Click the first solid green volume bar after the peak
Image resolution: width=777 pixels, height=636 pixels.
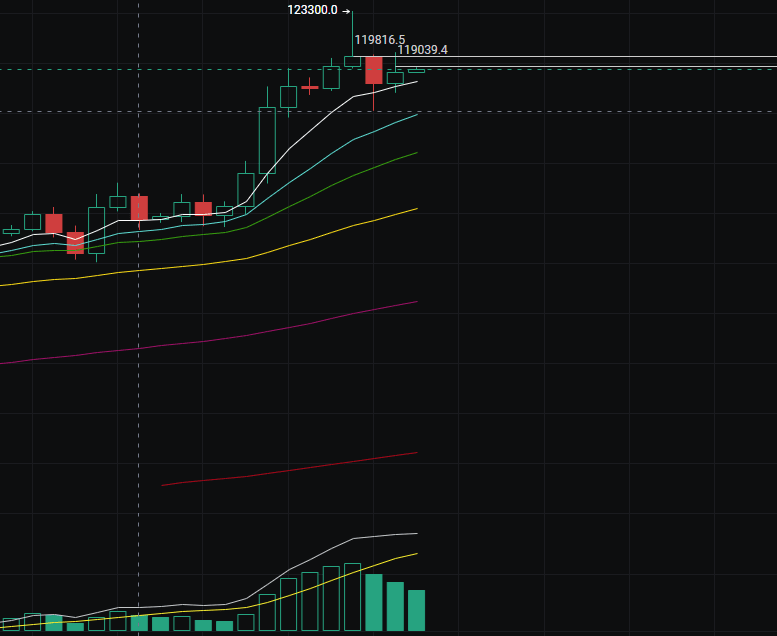click(374, 602)
